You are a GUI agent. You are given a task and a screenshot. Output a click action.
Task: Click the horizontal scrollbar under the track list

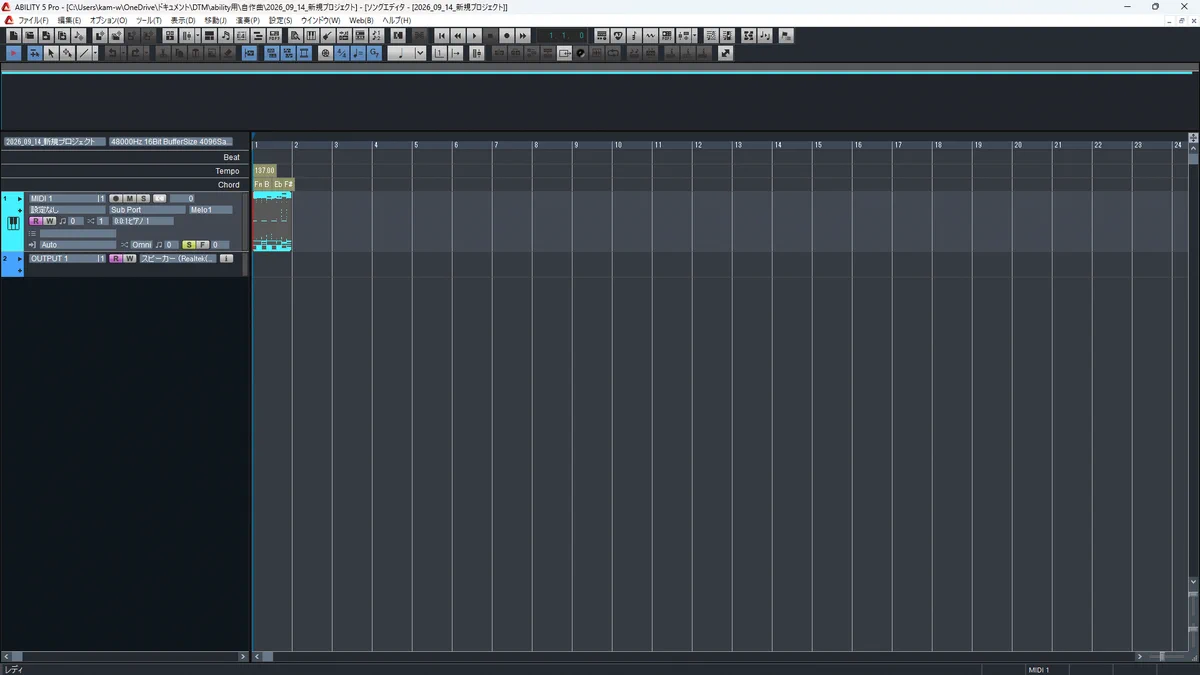click(x=124, y=657)
